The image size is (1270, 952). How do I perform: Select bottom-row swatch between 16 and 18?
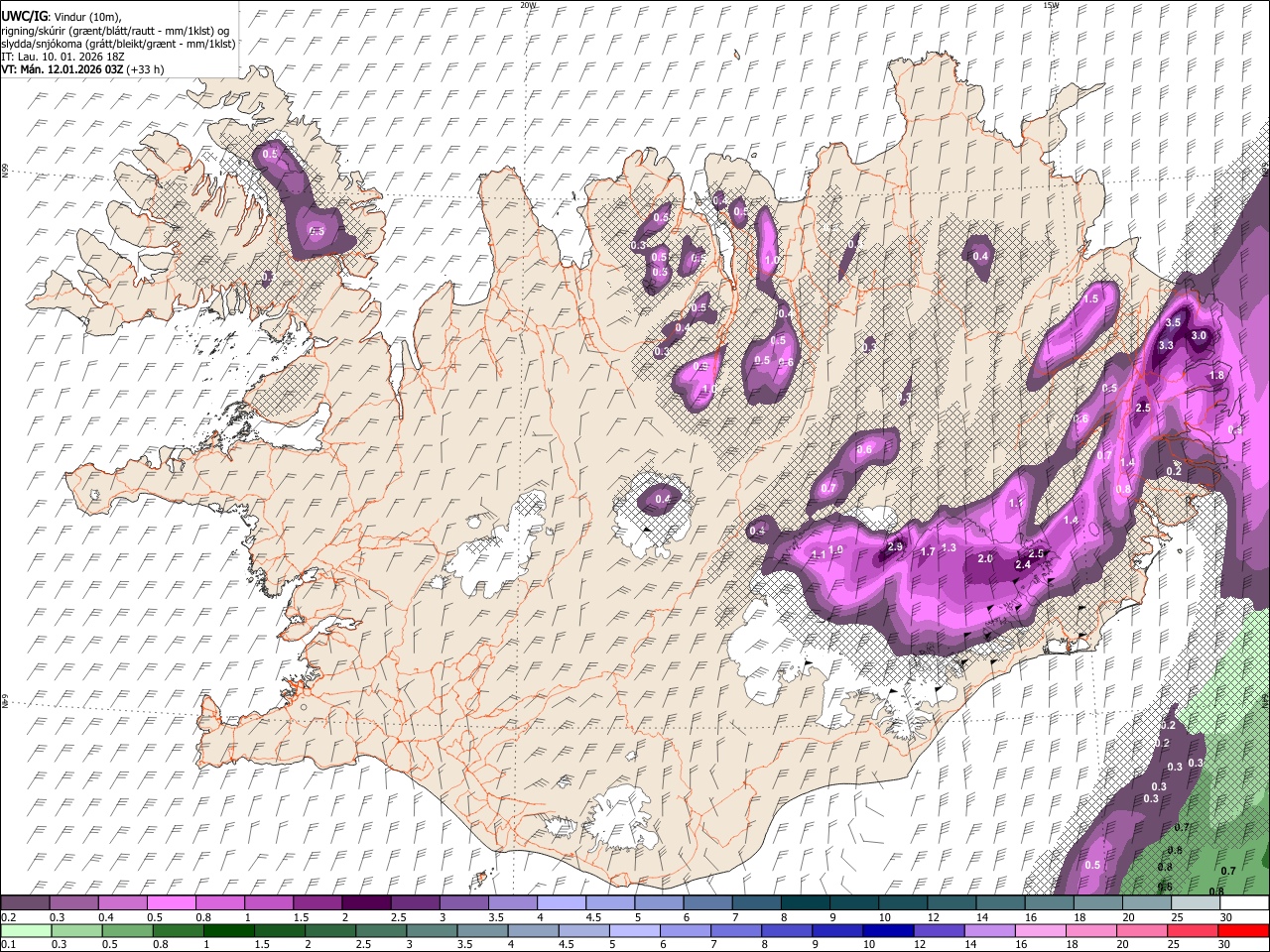click(1041, 931)
